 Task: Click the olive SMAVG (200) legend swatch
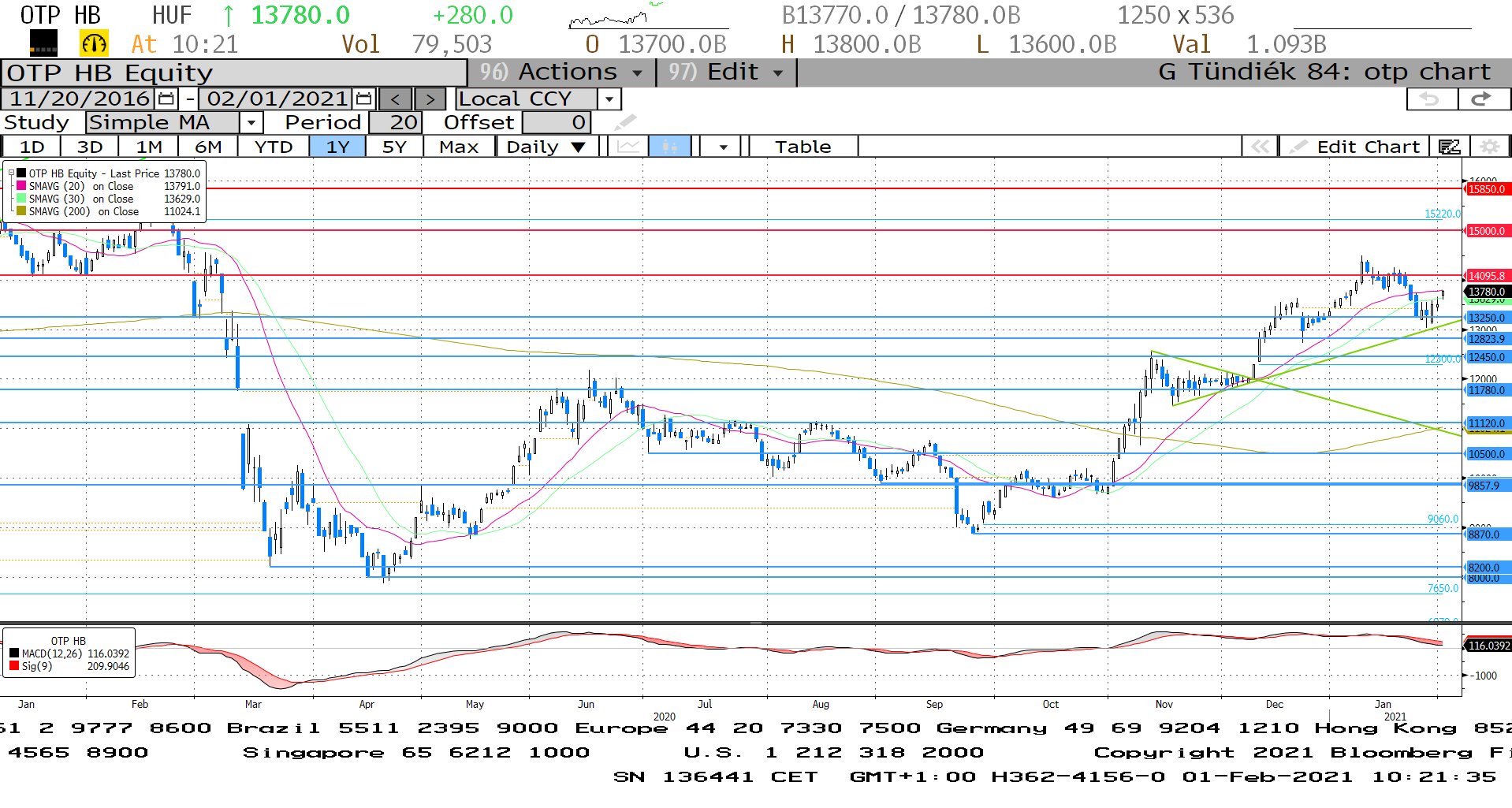(21, 211)
